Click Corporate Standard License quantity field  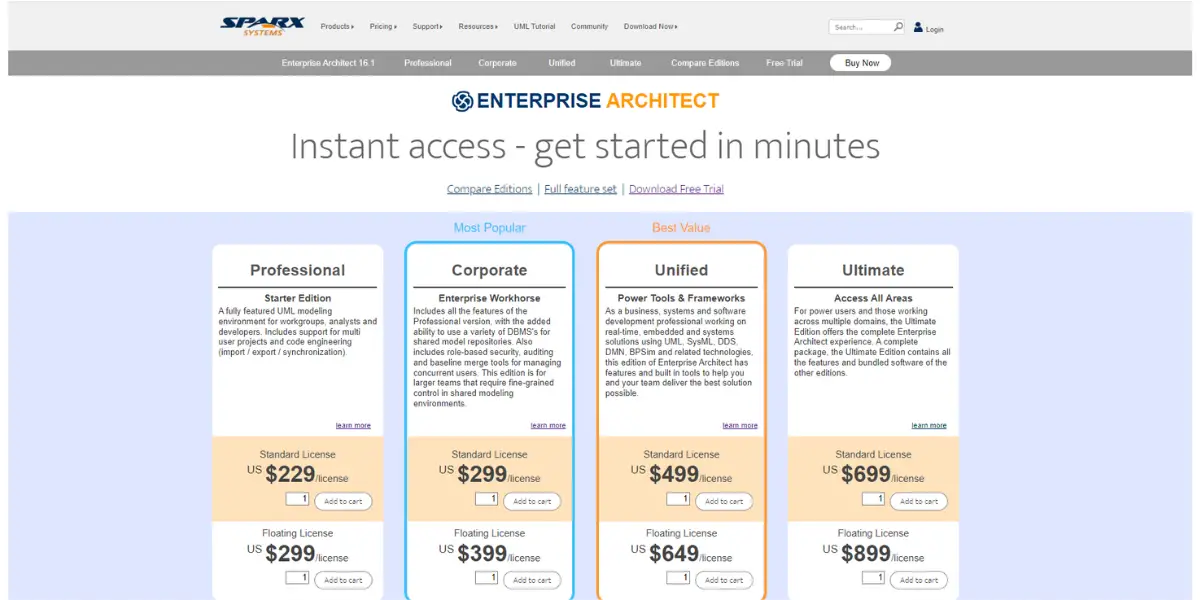click(x=486, y=499)
